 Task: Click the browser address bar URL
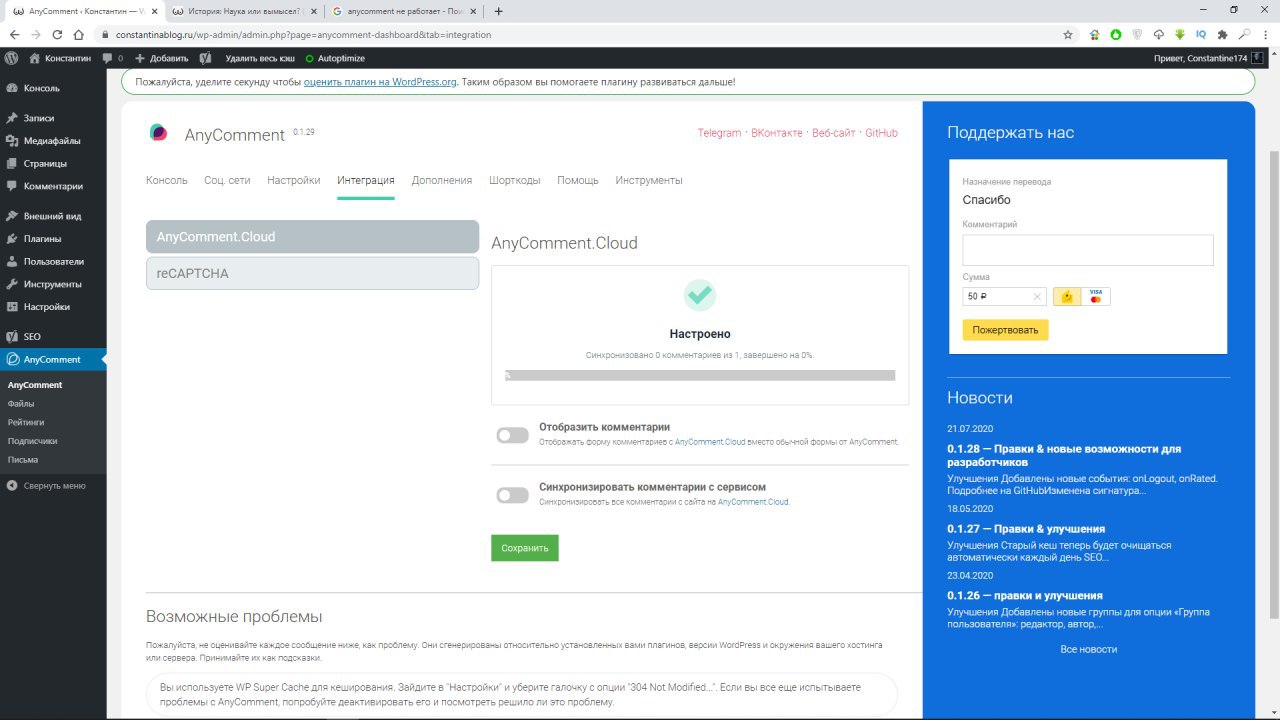pos(303,34)
